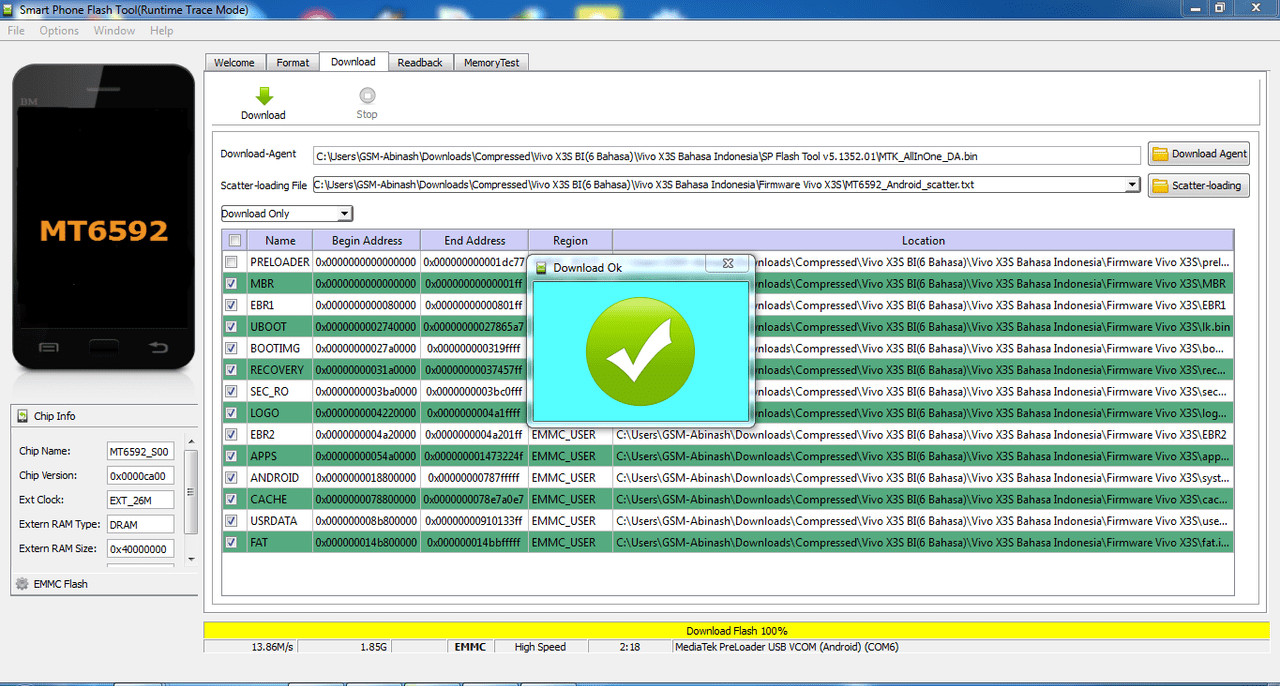The image size is (1280, 686).
Task: Click the Scatter-loading button
Action: click(x=1199, y=185)
